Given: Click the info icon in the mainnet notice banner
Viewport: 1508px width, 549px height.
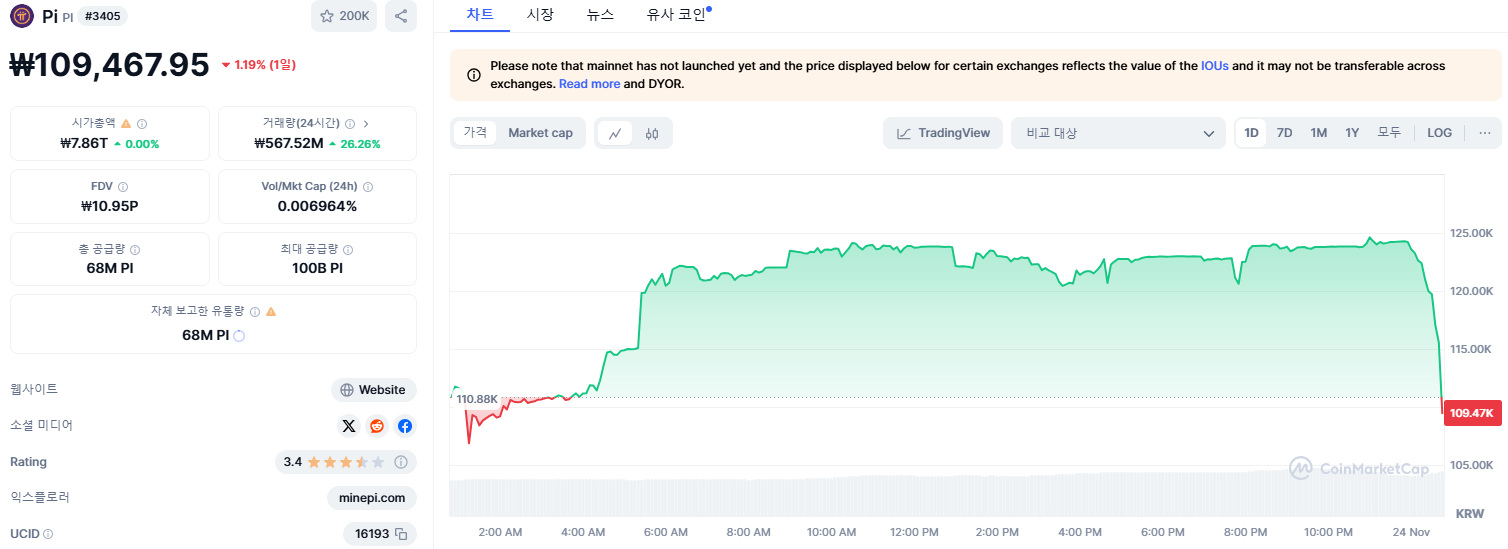Looking at the screenshot, I should point(474,75).
